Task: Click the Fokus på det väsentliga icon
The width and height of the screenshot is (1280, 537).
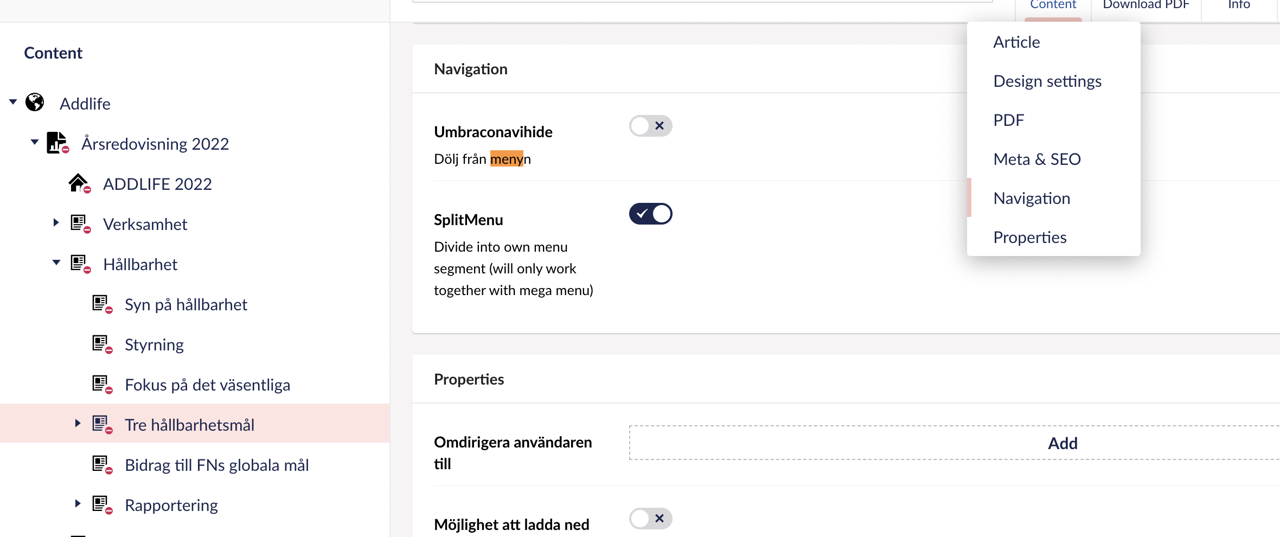Action: (x=102, y=384)
